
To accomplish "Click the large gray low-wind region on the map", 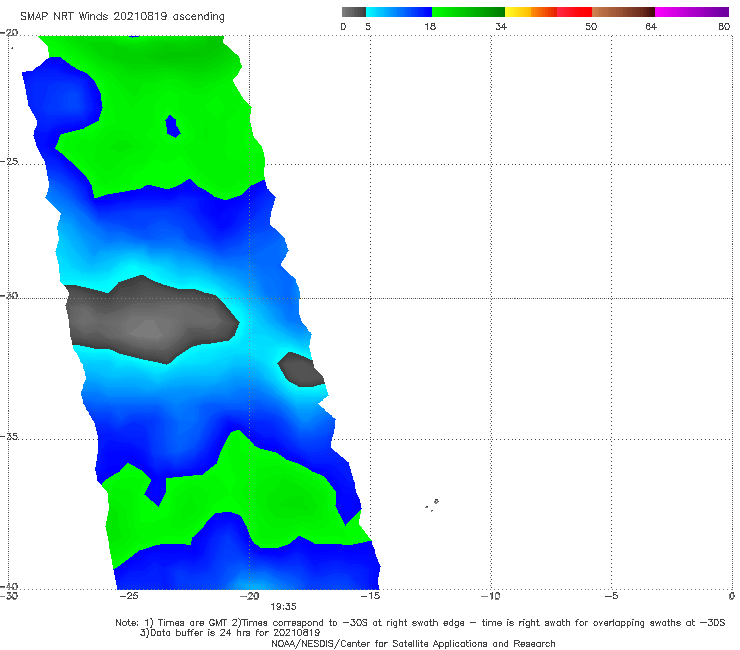I will pos(151,320).
